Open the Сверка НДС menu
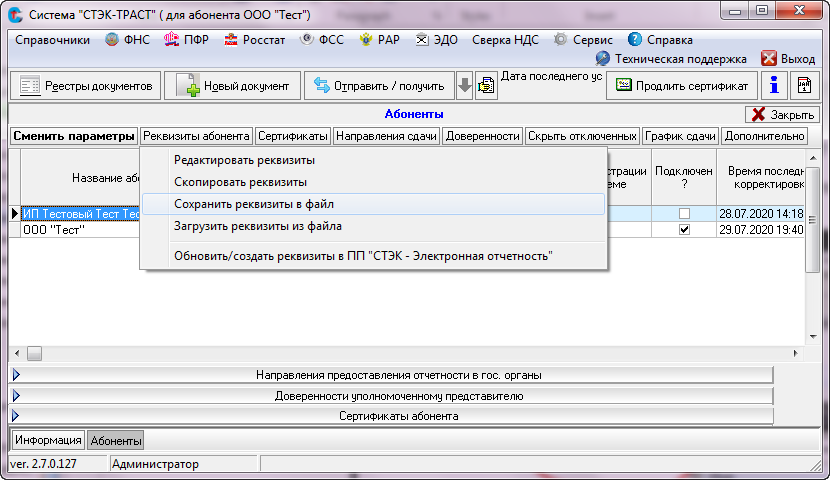 pyautogui.click(x=505, y=40)
